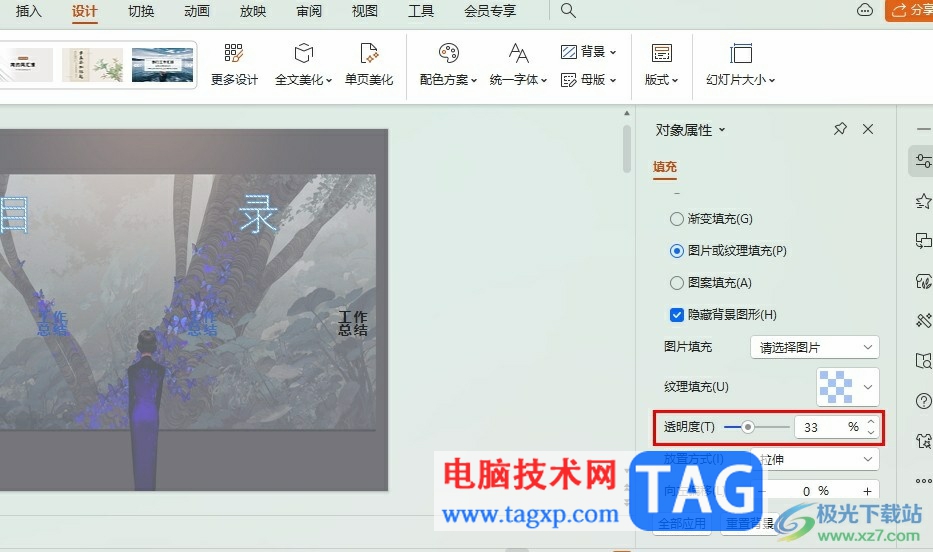Decrease transparency with the down stepper arrow
Image resolution: width=933 pixels, height=552 pixels.
871,432
